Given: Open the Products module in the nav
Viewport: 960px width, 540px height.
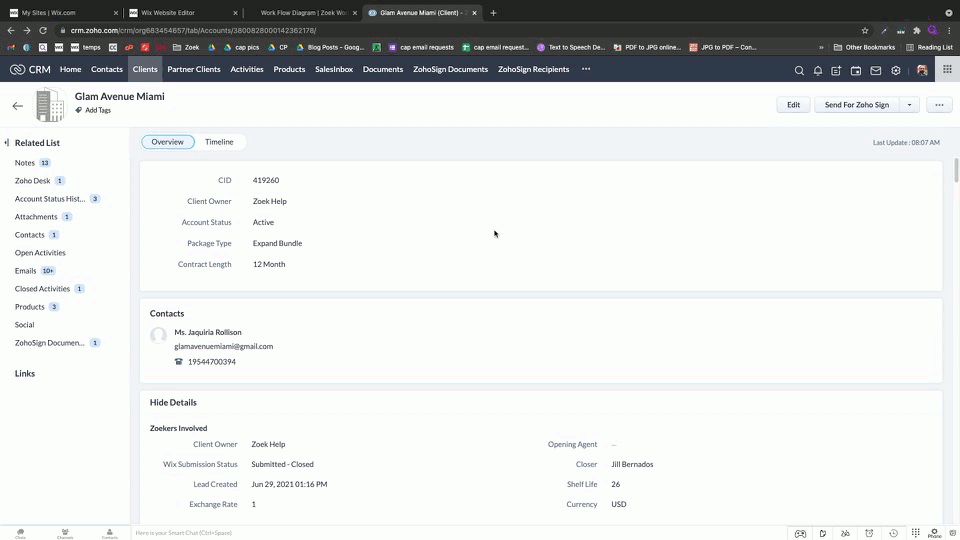Looking at the screenshot, I should (289, 69).
